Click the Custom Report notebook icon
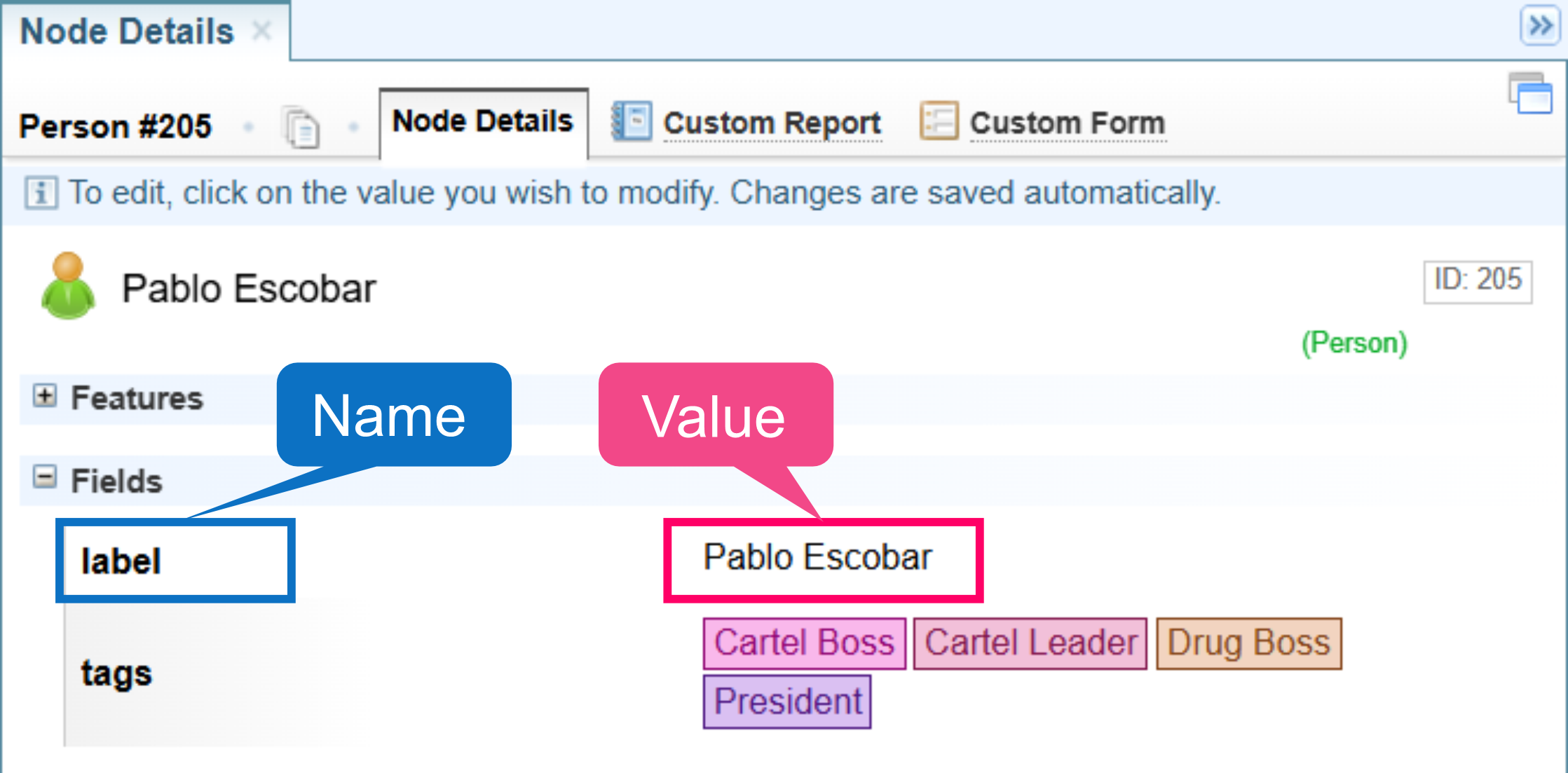The height and width of the screenshot is (773, 1568). tap(632, 122)
